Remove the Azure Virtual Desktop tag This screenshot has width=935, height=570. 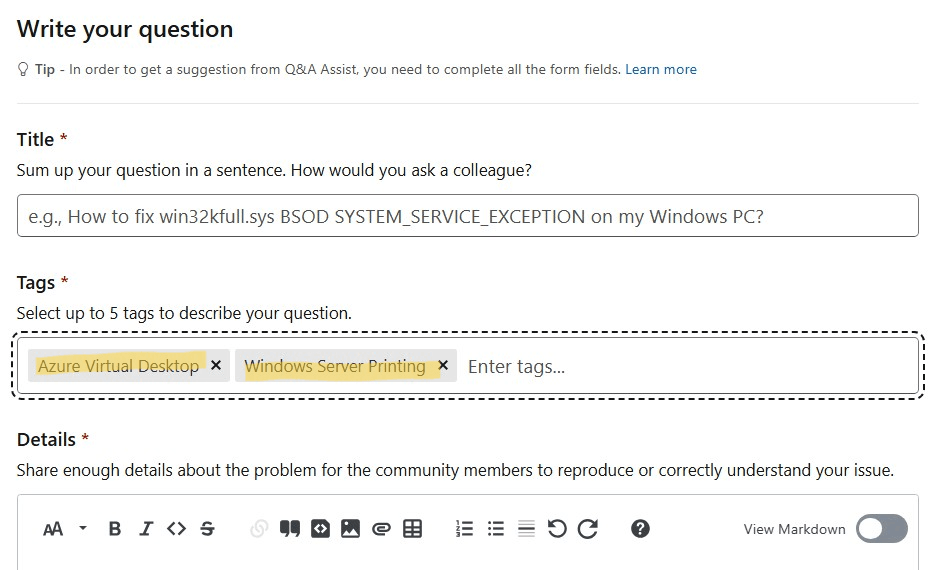pos(216,365)
